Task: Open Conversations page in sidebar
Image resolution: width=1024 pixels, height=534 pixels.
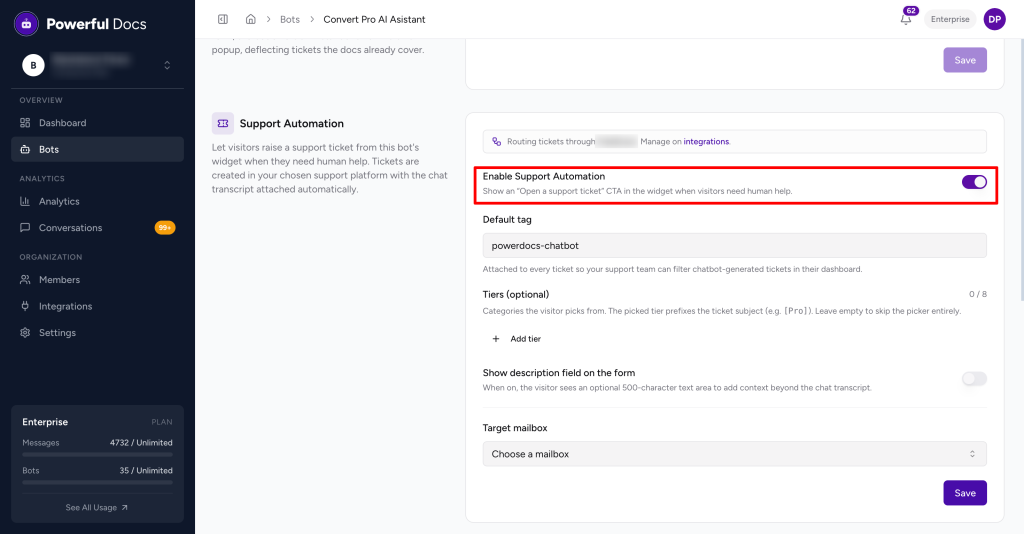Action: [x=97, y=228]
